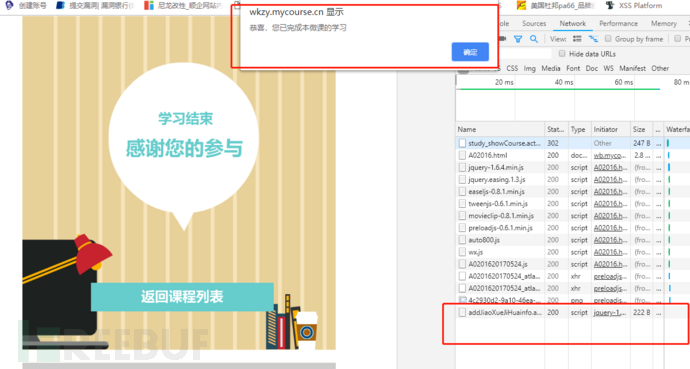This screenshot has width=690, height=369.
Task: Select large request rows view icon
Action: (577, 39)
